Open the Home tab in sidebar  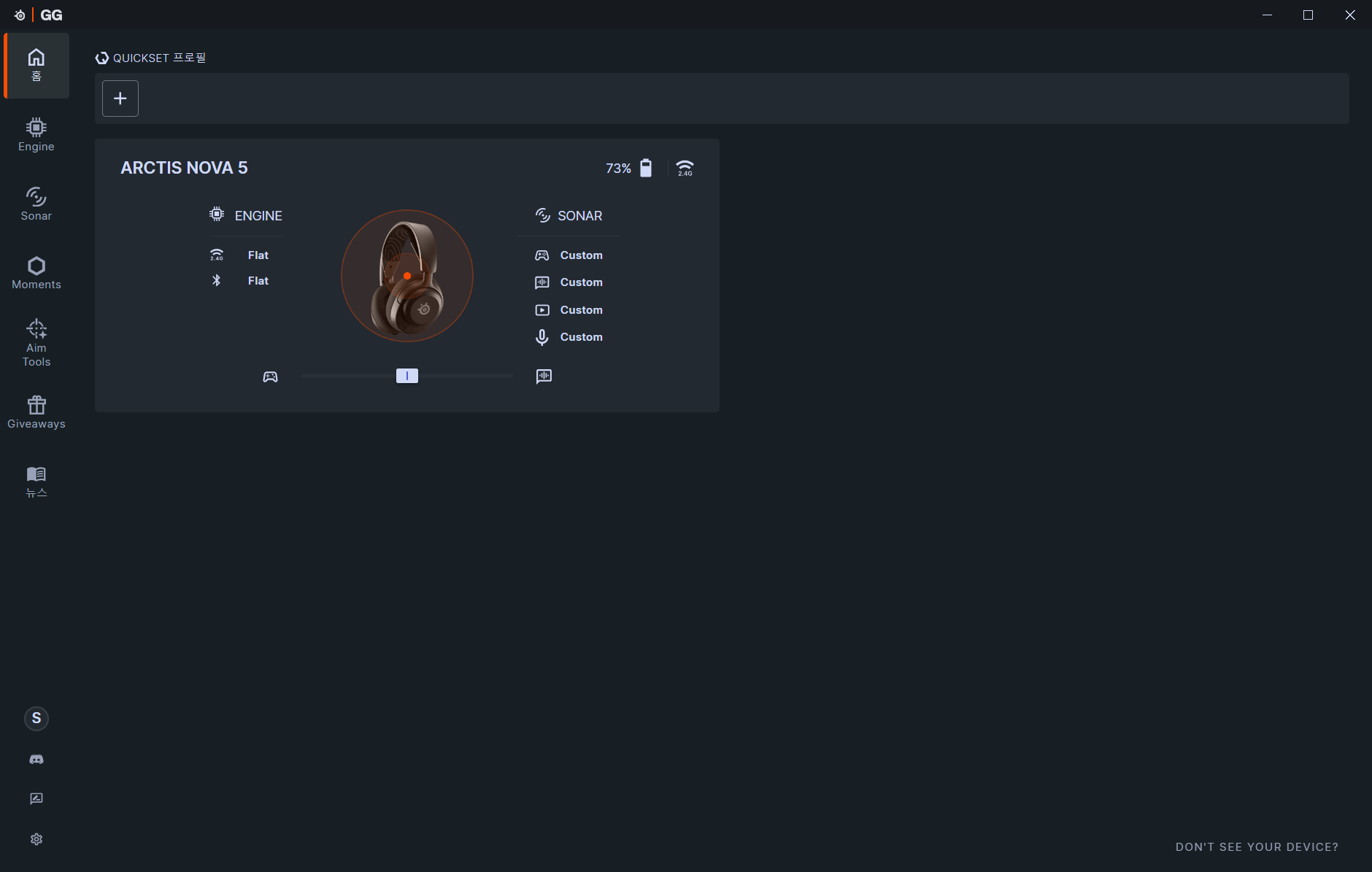pyautogui.click(x=36, y=65)
